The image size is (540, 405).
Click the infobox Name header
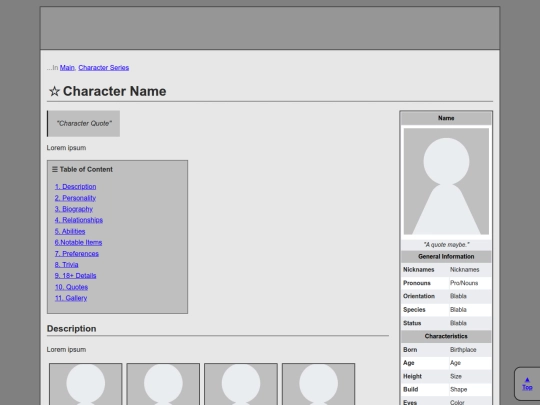tap(446, 118)
